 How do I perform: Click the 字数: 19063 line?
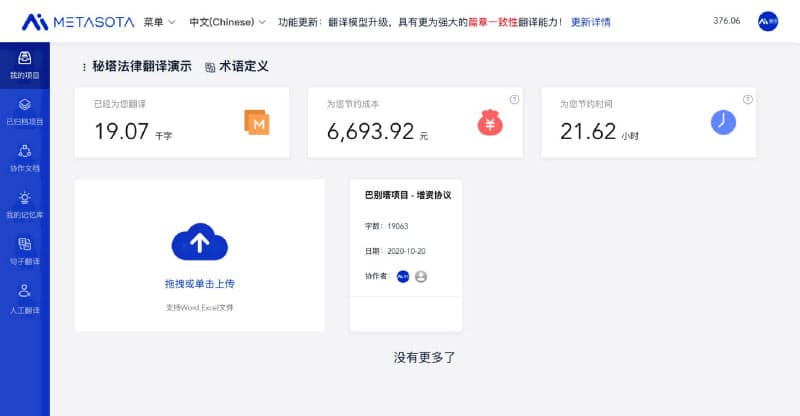click(386, 226)
